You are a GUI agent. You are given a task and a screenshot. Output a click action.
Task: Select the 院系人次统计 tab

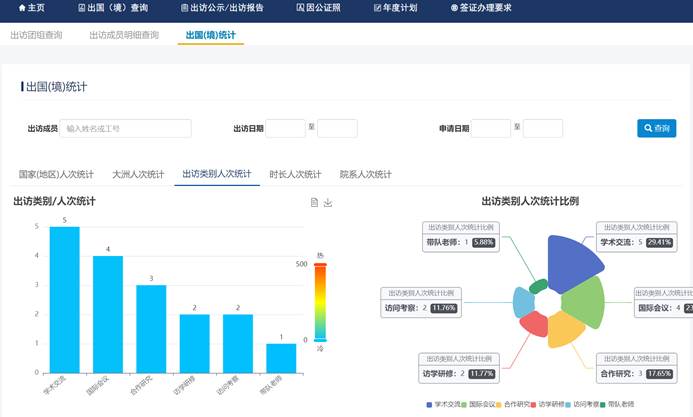(x=365, y=174)
